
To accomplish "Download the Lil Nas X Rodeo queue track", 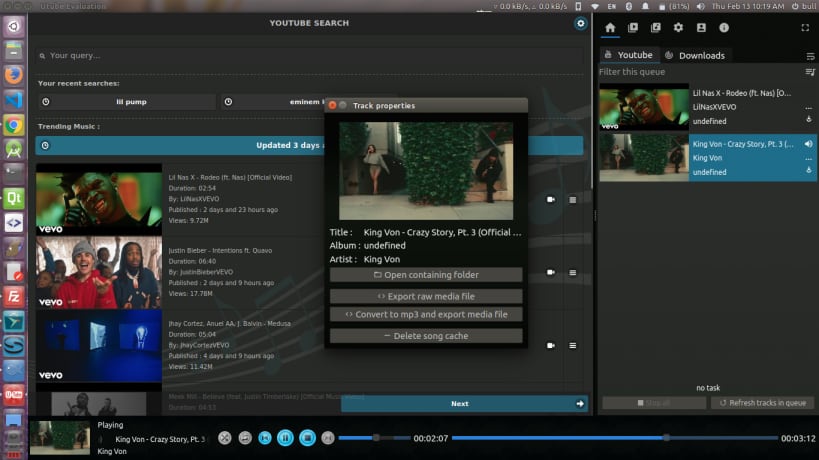I will pyautogui.click(x=809, y=120).
